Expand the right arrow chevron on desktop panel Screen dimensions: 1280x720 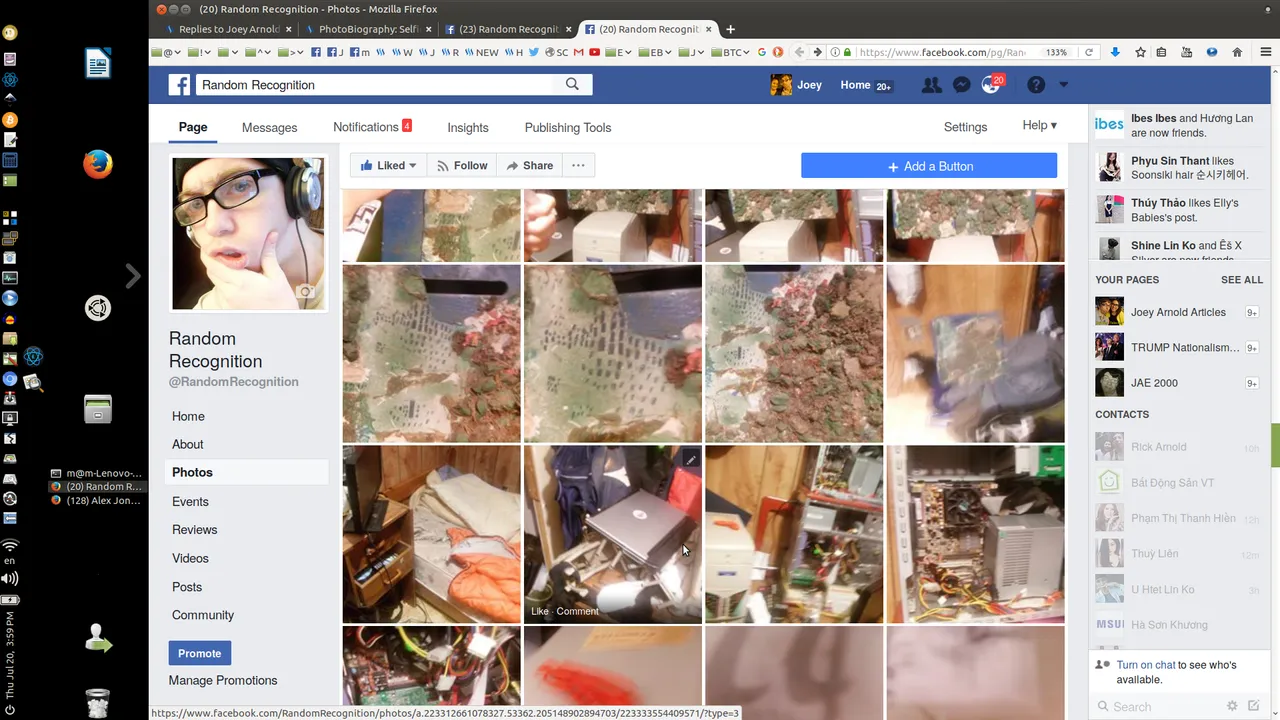point(133,276)
